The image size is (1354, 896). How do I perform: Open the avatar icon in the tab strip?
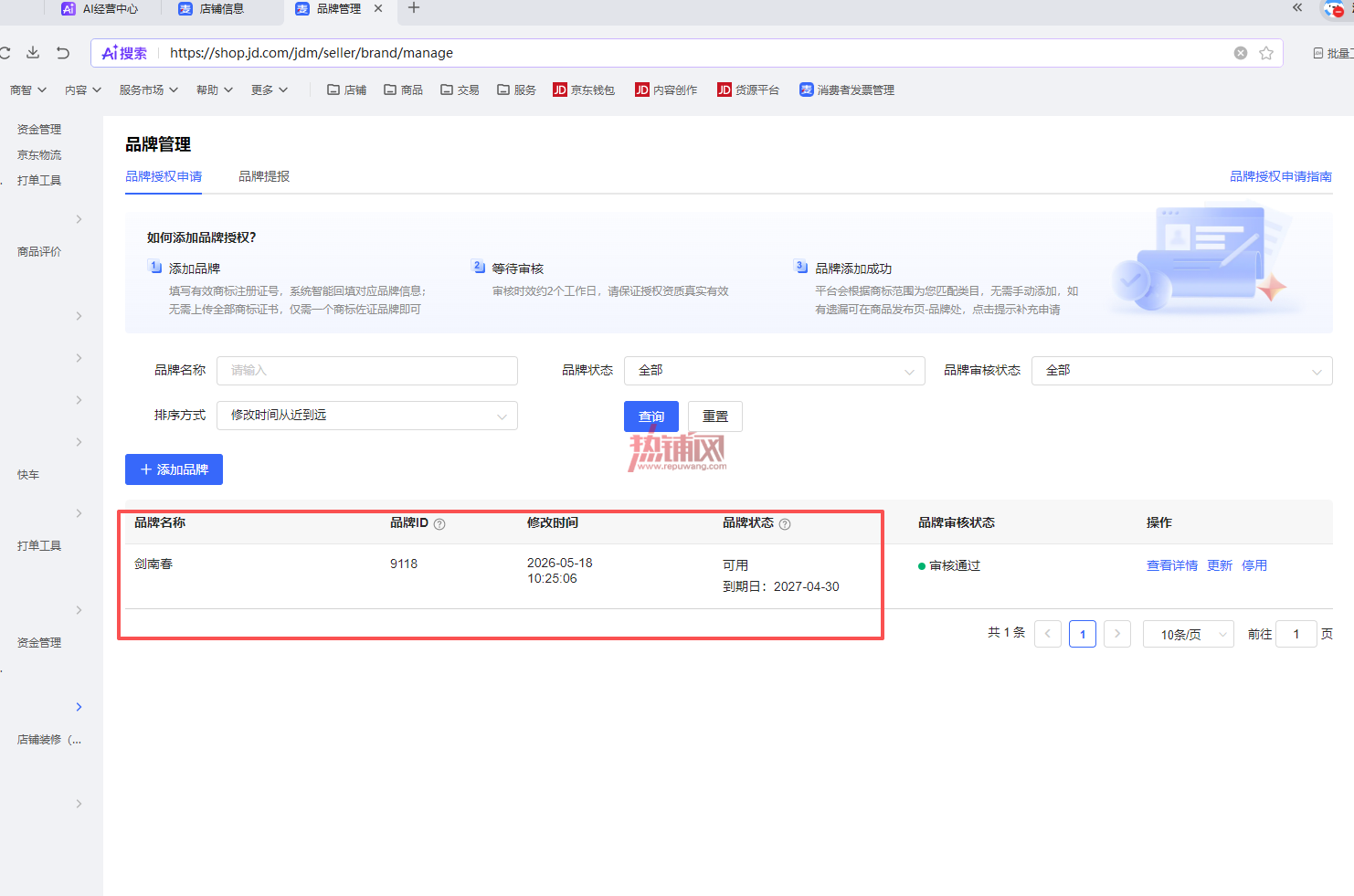tap(1334, 9)
